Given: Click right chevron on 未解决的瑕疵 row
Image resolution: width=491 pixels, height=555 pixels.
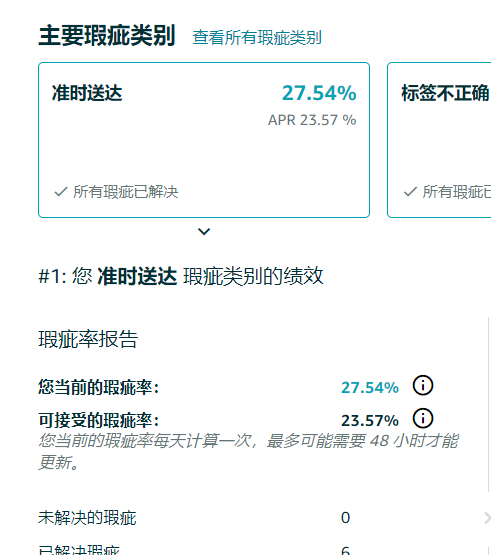Looking at the screenshot, I should click(x=487, y=518).
